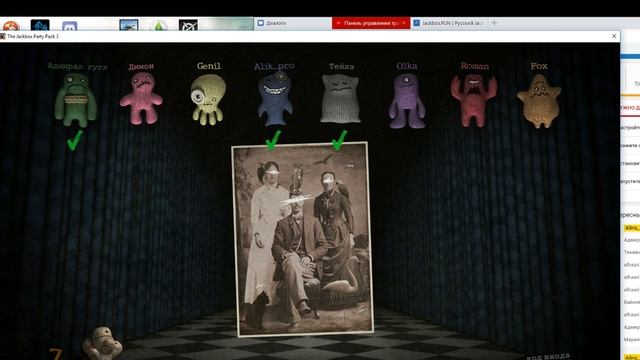This screenshot has width=640, height=360.
Task: Switch to the Jackbox.FUN browser tab
Action: pos(449,23)
